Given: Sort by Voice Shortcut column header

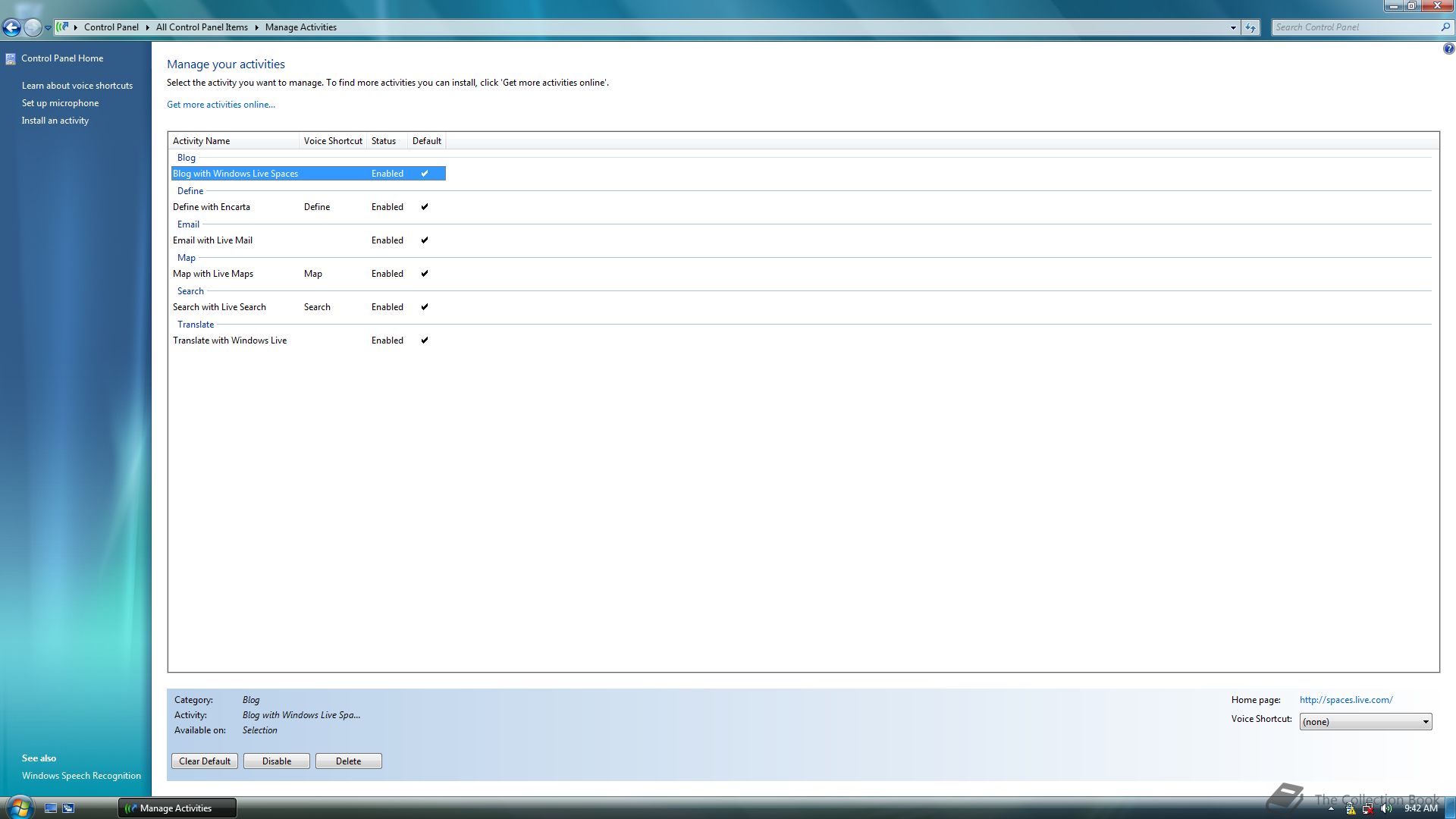Looking at the screenshot, I should 333,141.
